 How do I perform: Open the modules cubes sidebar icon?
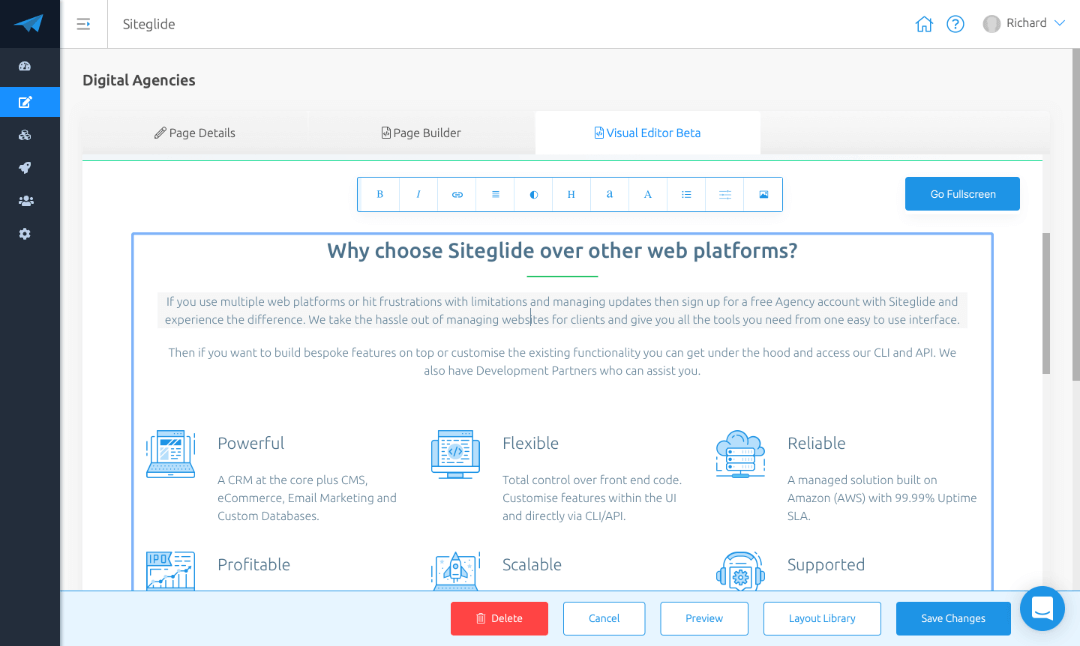coord(25,135)
